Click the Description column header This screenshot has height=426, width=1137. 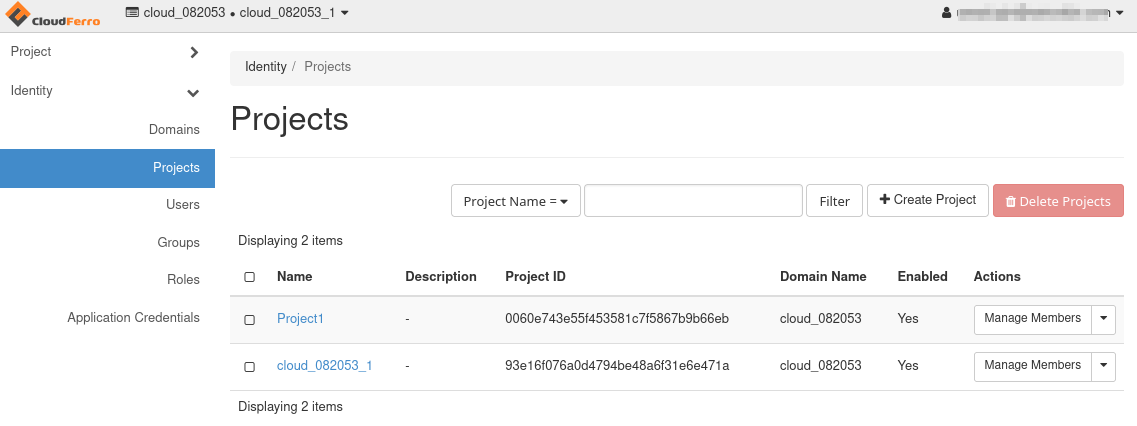pos(441,277)
